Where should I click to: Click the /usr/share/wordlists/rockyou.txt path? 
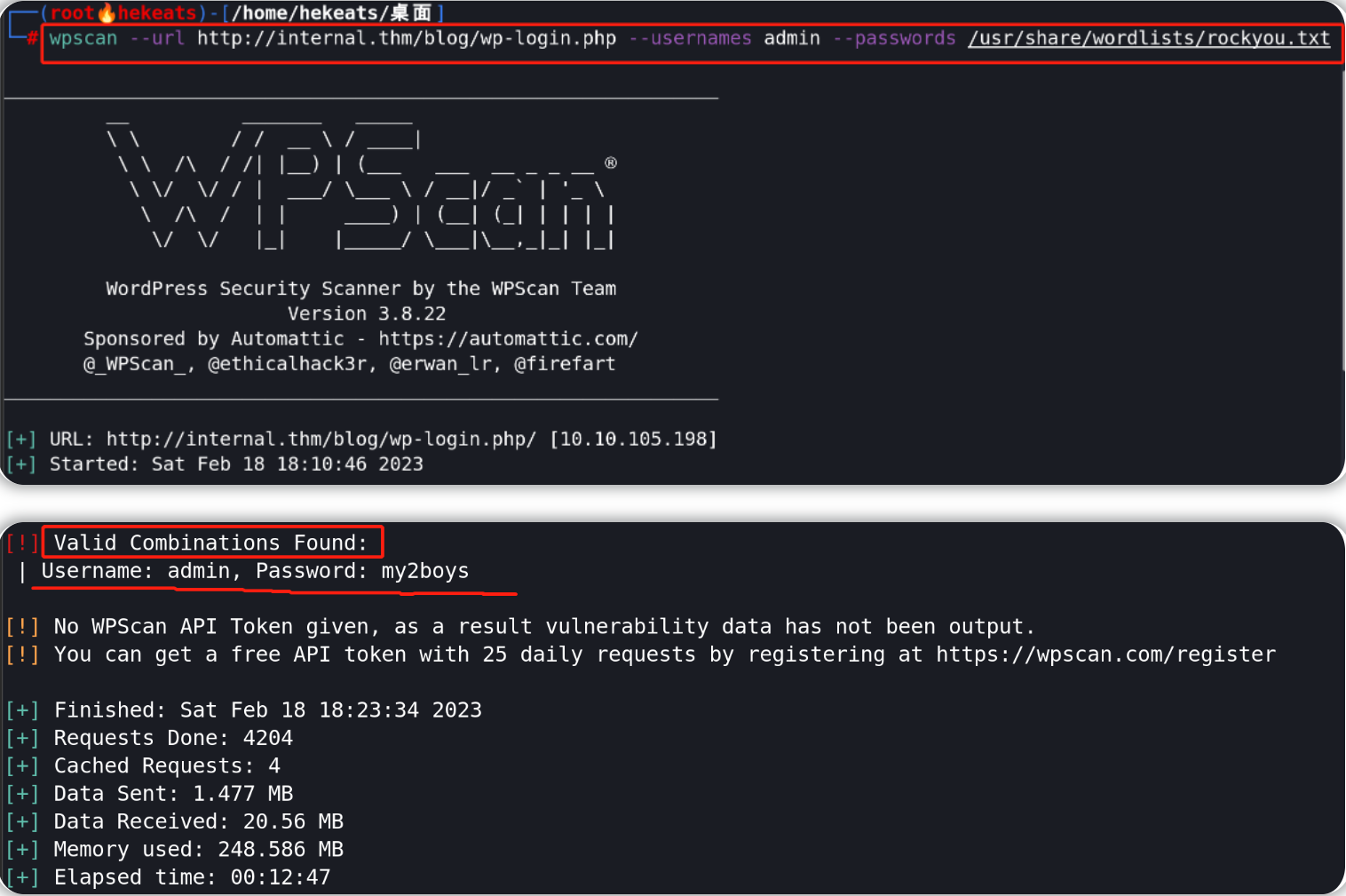[x=1149, y=38]
